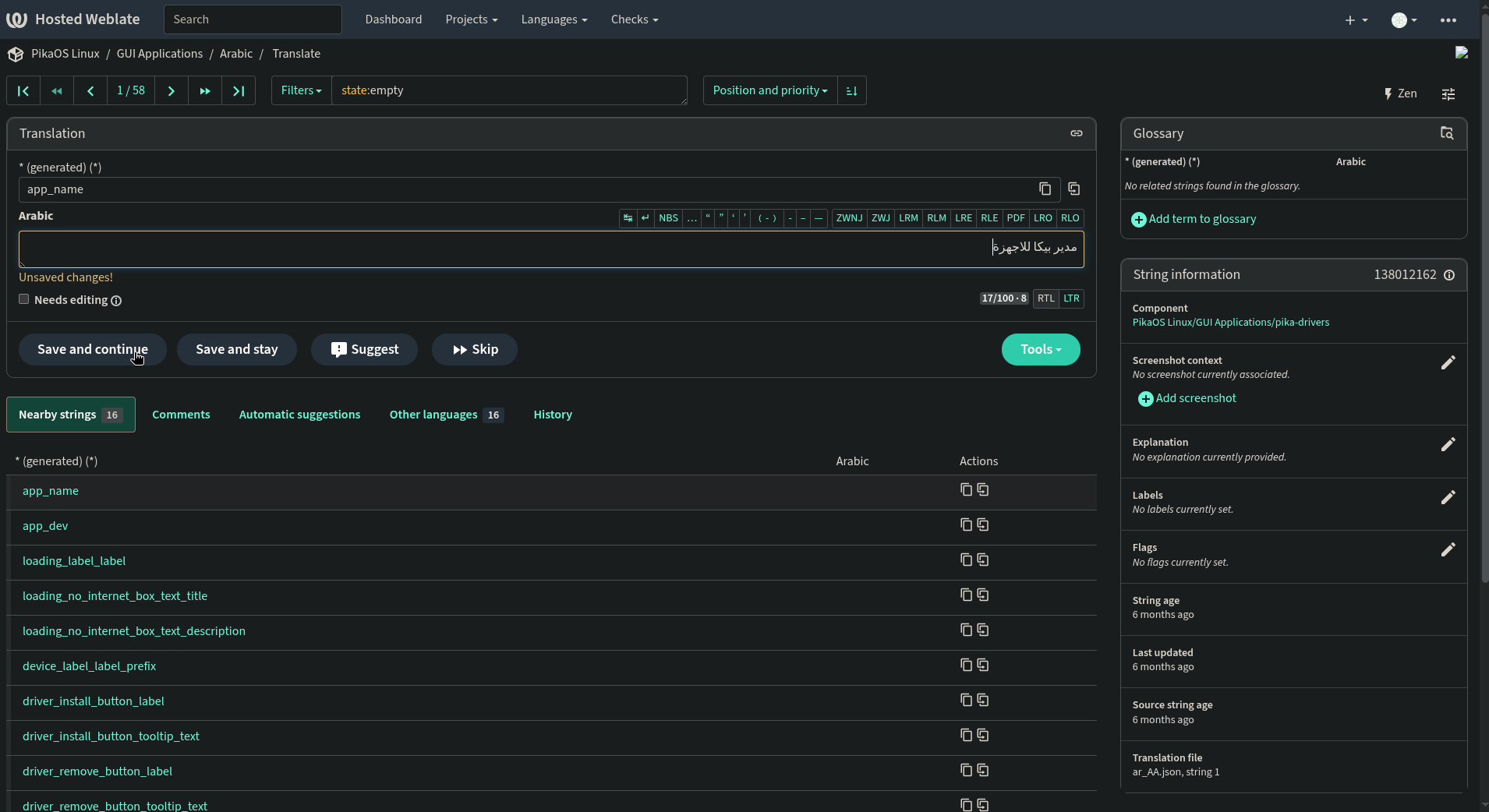Switch to Automatic suggestions tab
Screen dimensions: 1489x812
click(x=300, y=415)
